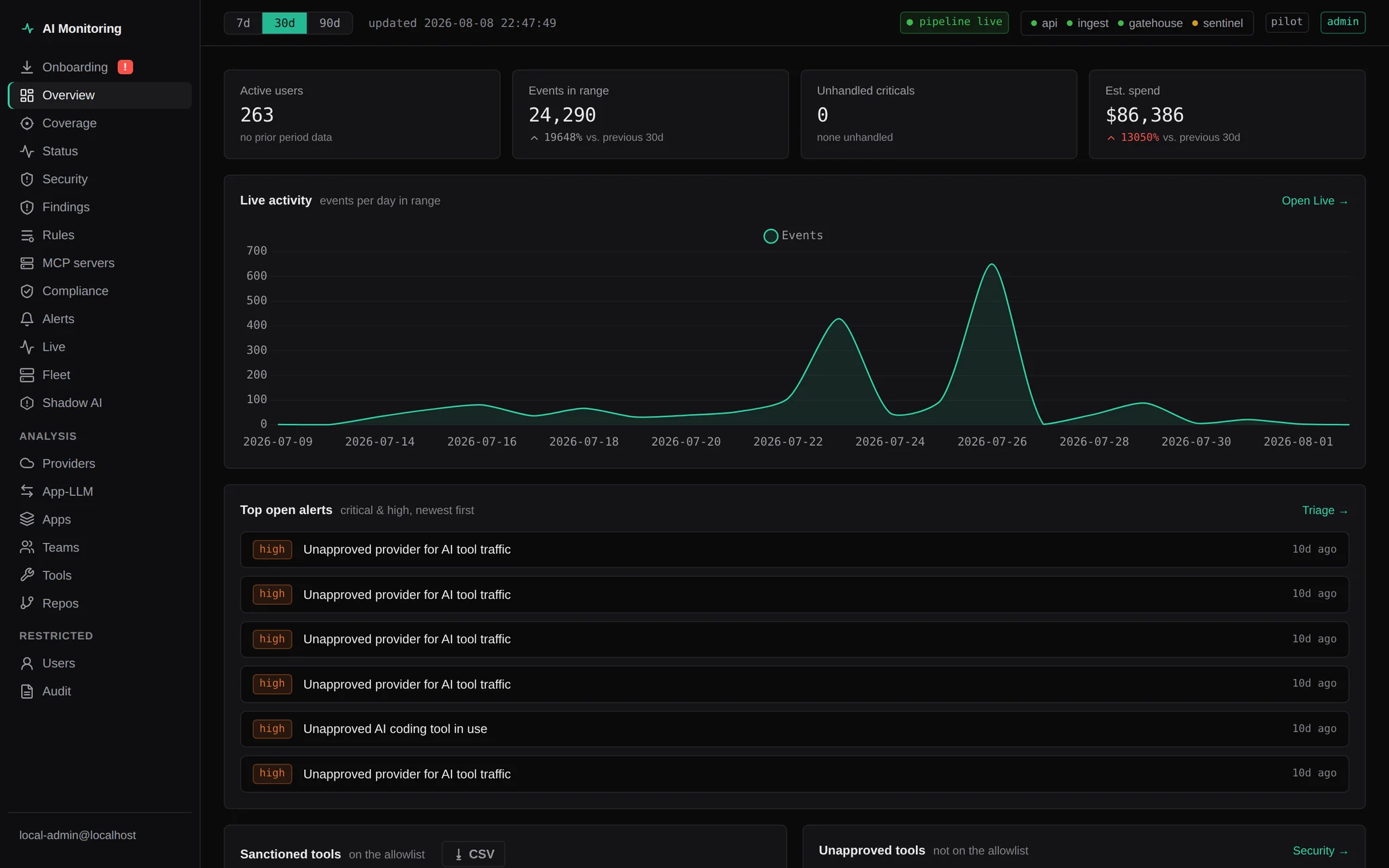Follow the Open Live link
Screen dimensions: 1389x868
click(1314, 201)
